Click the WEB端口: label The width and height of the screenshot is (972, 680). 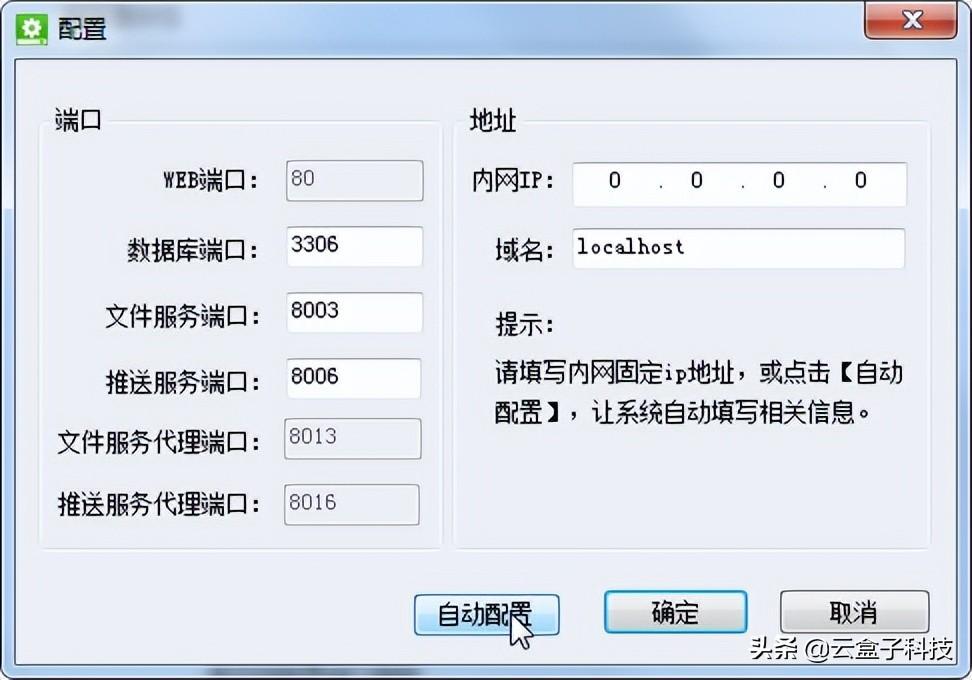pos(210,180)
